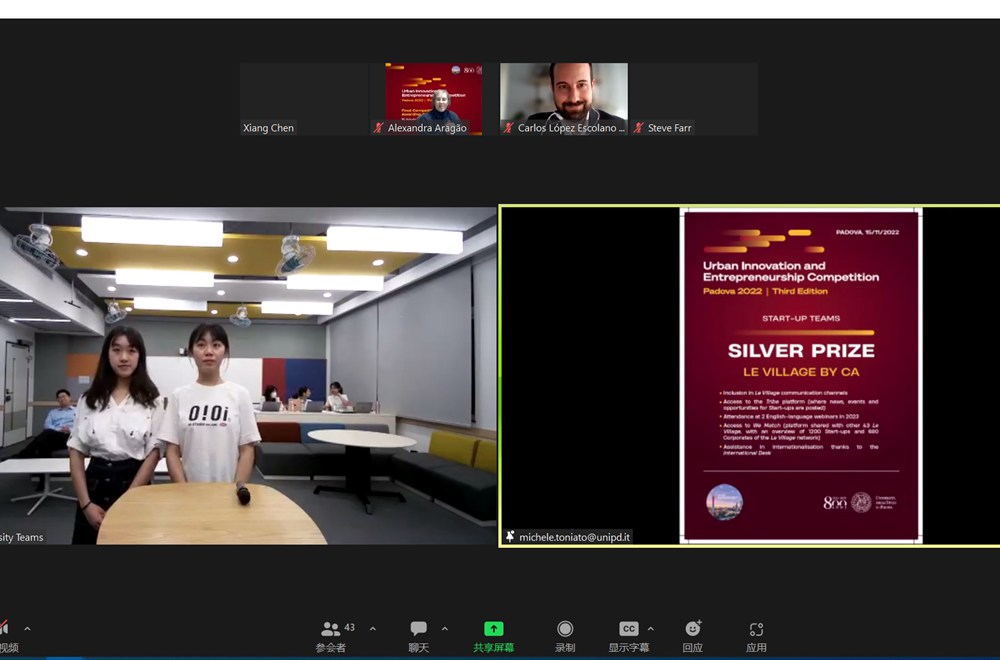Open the reactions smiley (回应)
1000x660 pixels.
693,636
